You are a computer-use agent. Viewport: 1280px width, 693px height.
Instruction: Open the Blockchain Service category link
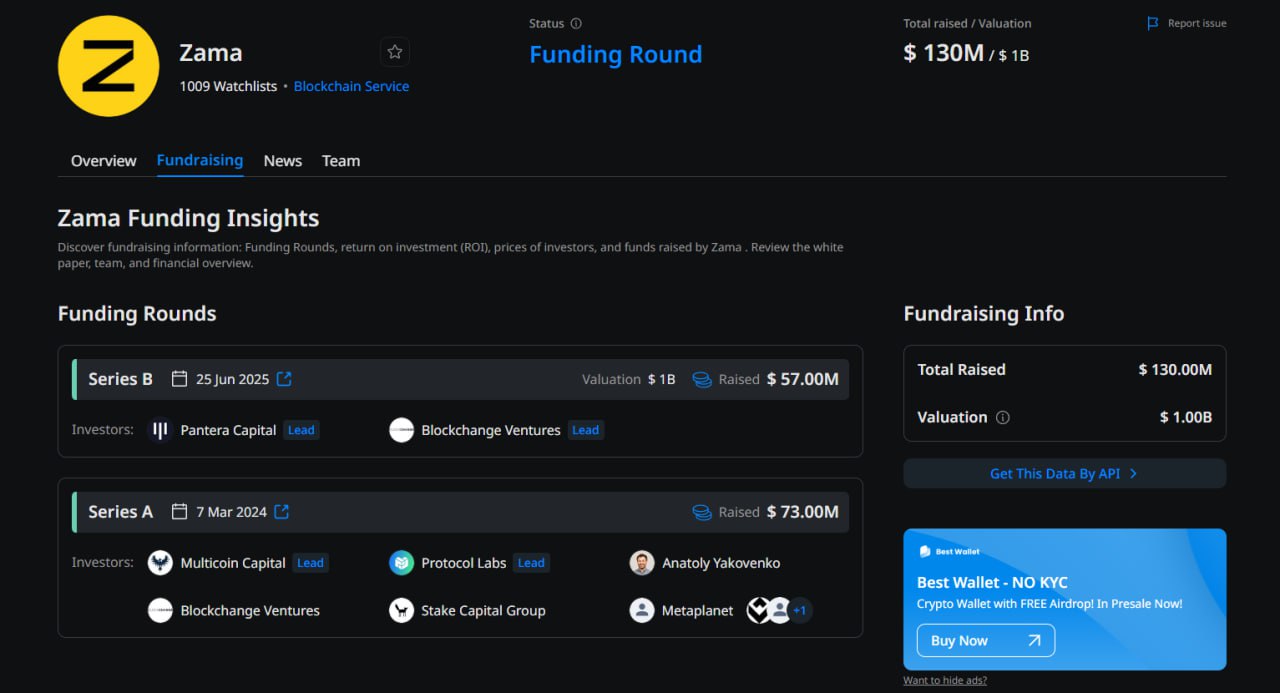[351, 86]
